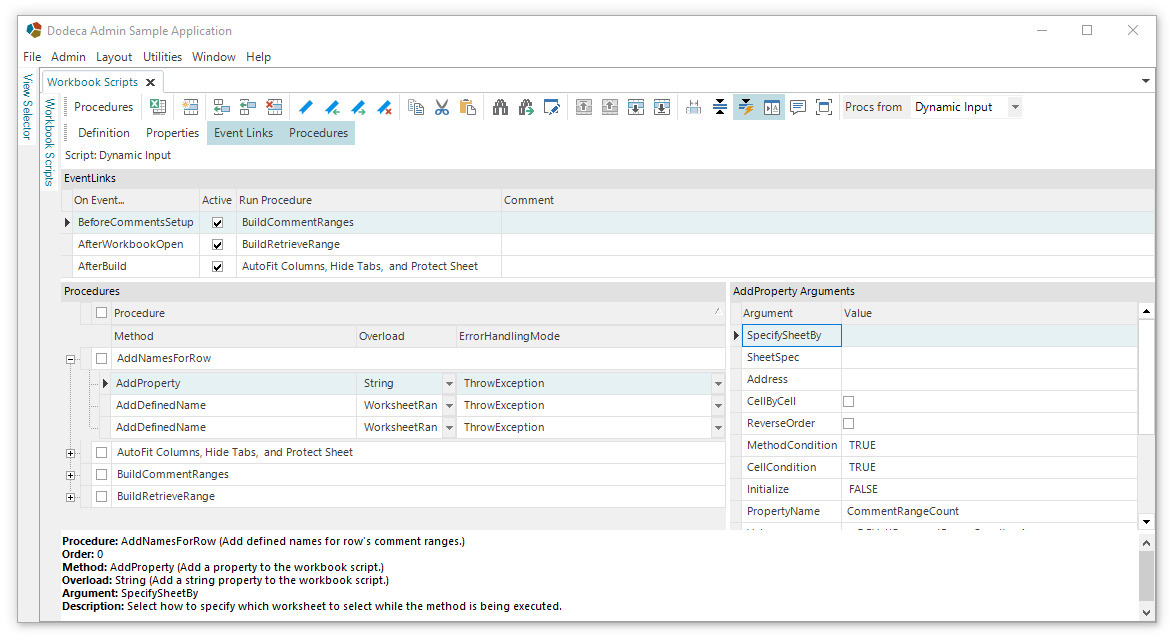Click the delete row red-X icon

pyautogui.click(x=274, y=107)
